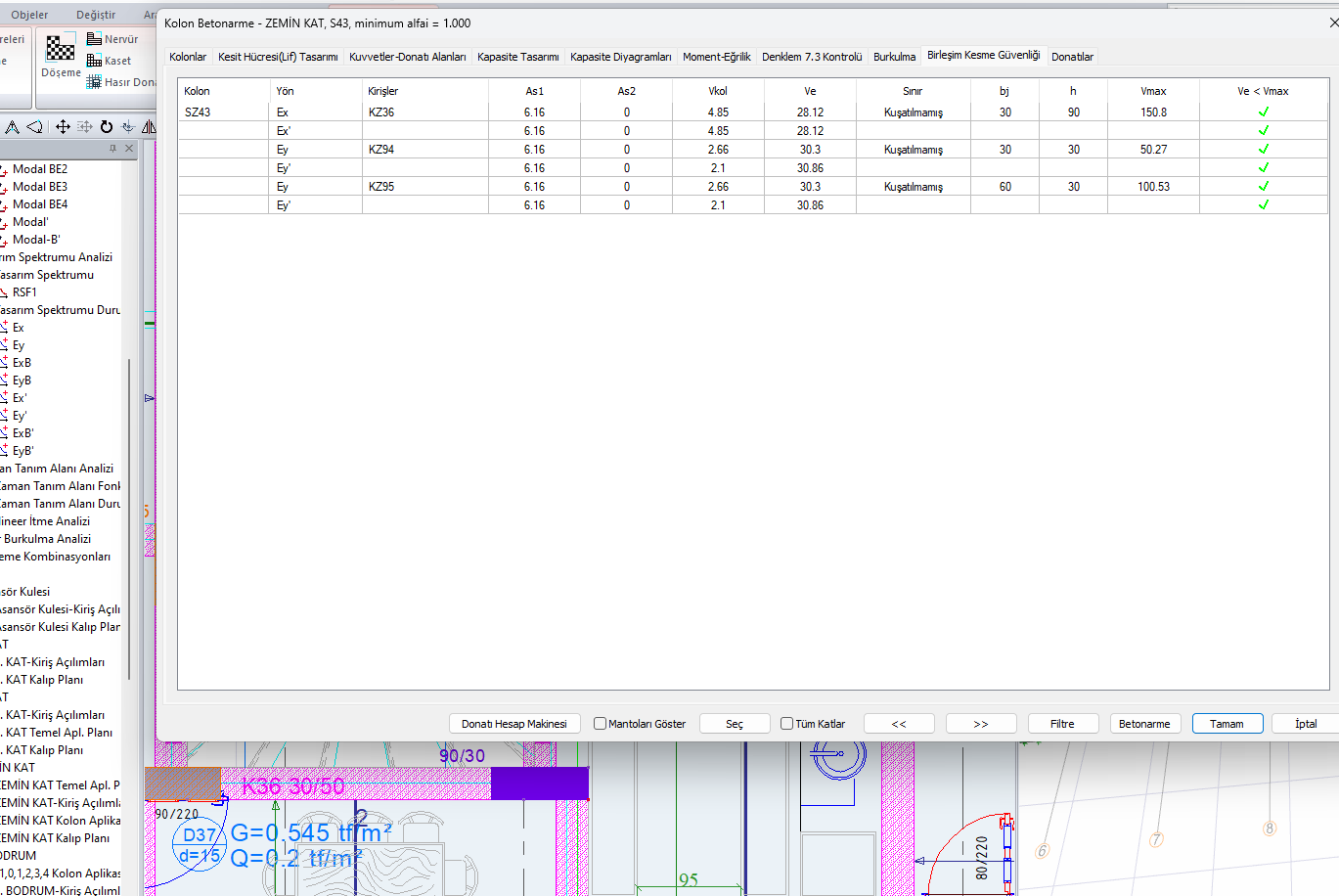Screen dimensions: 1339x896
Task: Cancel the dialog with İptal
Action: point(1307,724)
